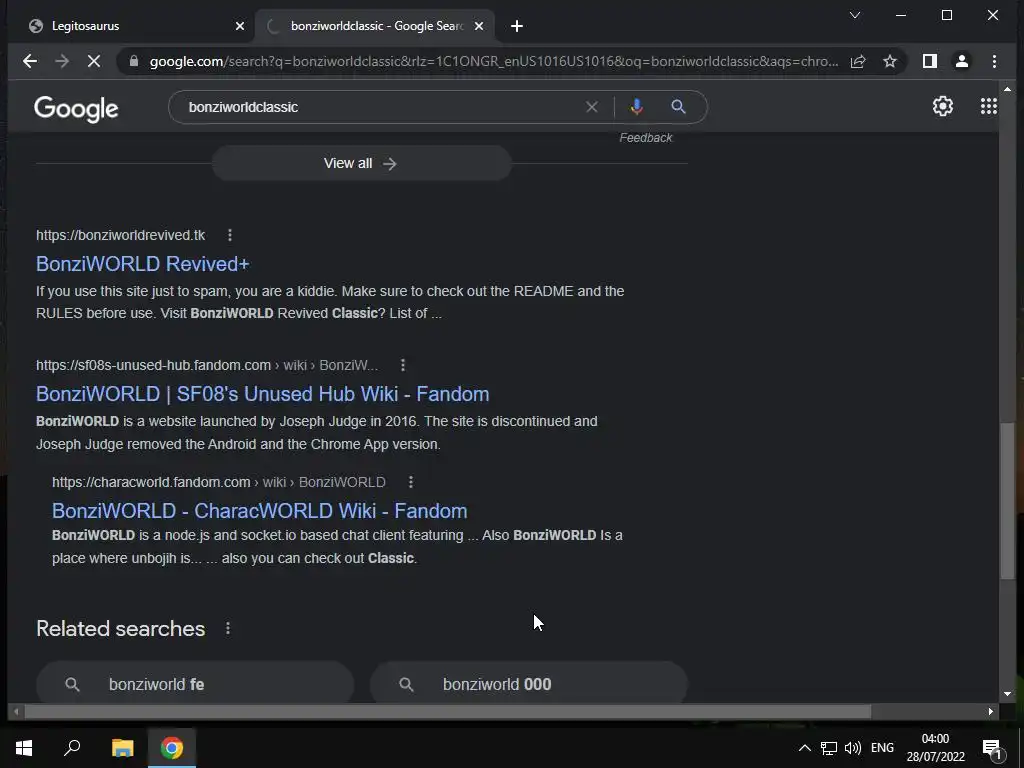This screenshot has height=768, width=1024.
Task: Click Chrome icon in taskbar
Action: tap(172, 748)
